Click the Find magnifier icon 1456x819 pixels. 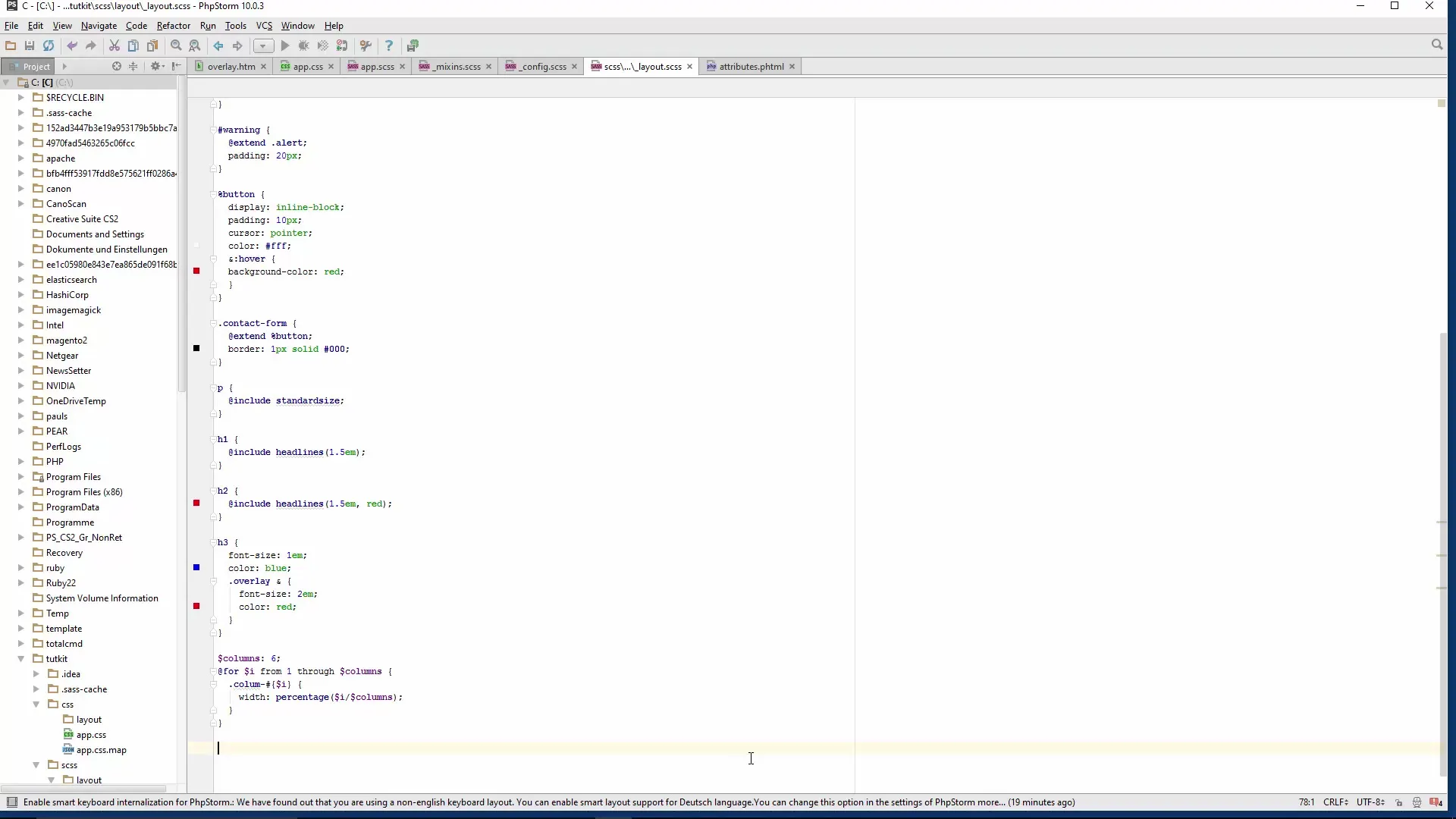(x=176, y=45)
